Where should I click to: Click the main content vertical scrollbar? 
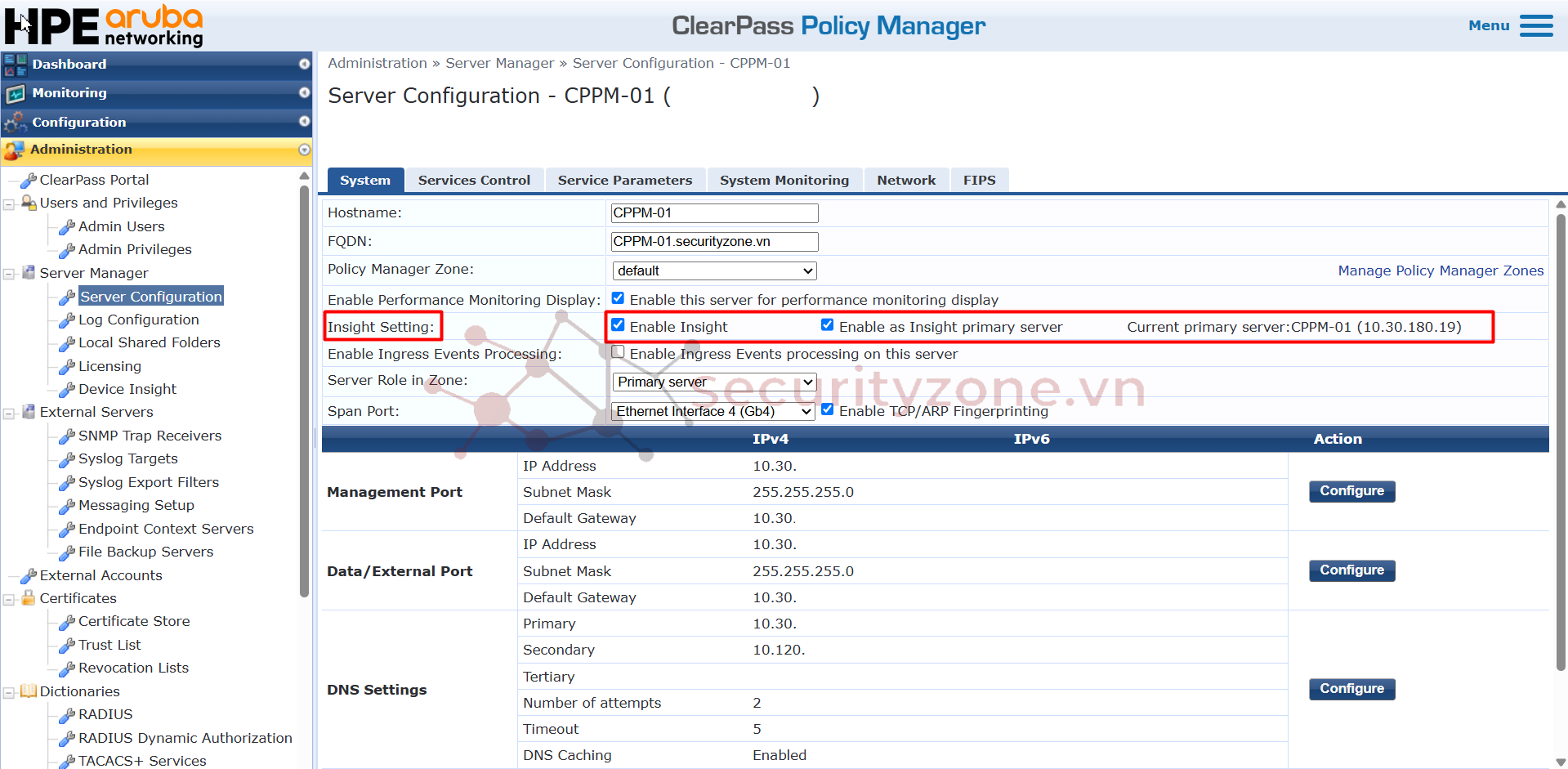pos(1561,441)
